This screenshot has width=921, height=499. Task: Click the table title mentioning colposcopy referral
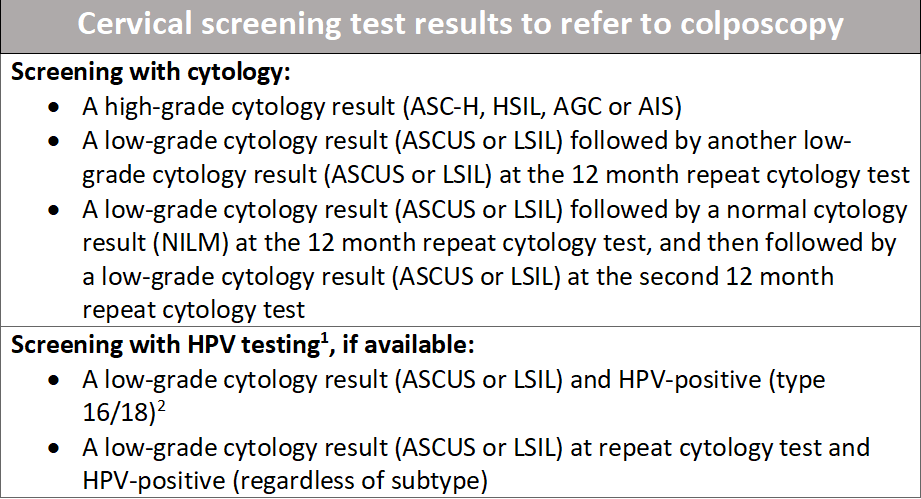[460, 25]
